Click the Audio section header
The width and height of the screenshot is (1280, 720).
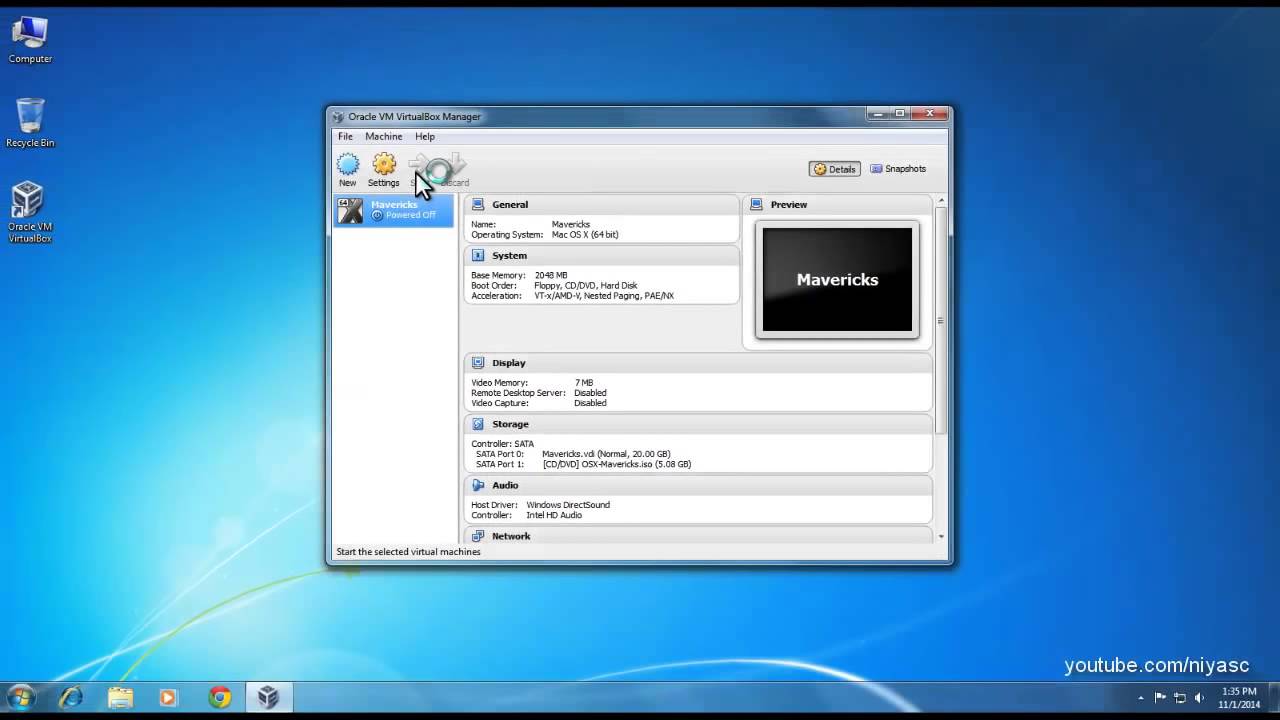[x=698, y=485]
